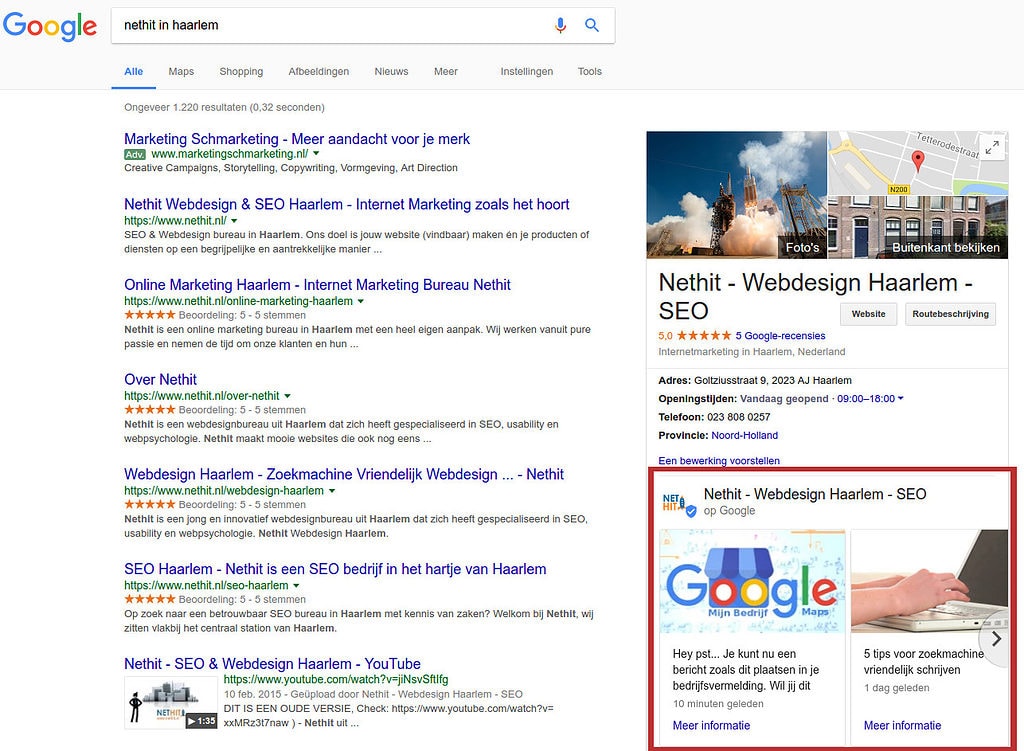
Task: Open Webdesign Haarlem Zoekmachine Vriendelijk result
Action: tap(344, 474)
